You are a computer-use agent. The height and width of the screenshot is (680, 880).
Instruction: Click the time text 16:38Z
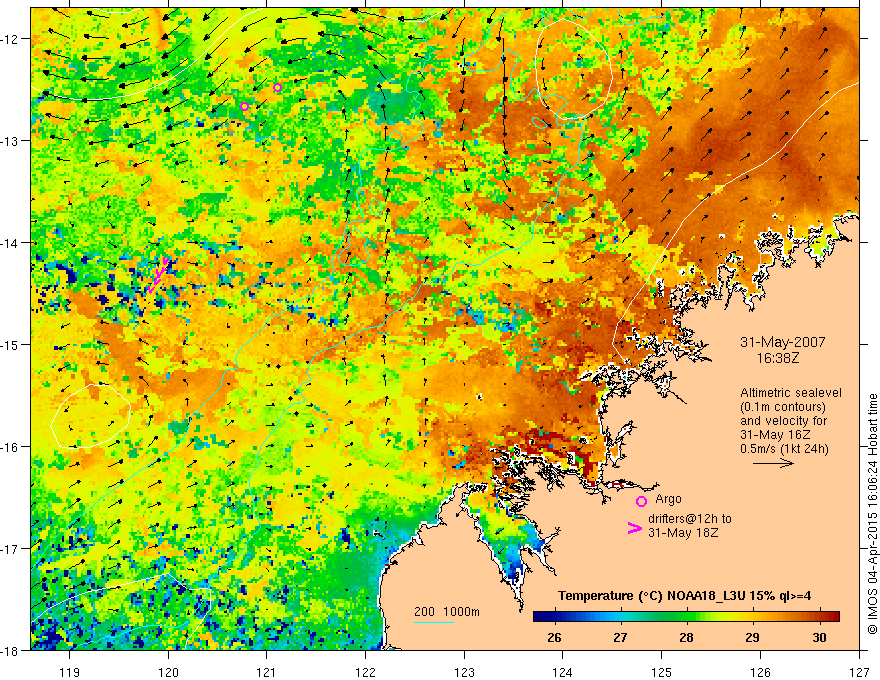coord(777,357)
